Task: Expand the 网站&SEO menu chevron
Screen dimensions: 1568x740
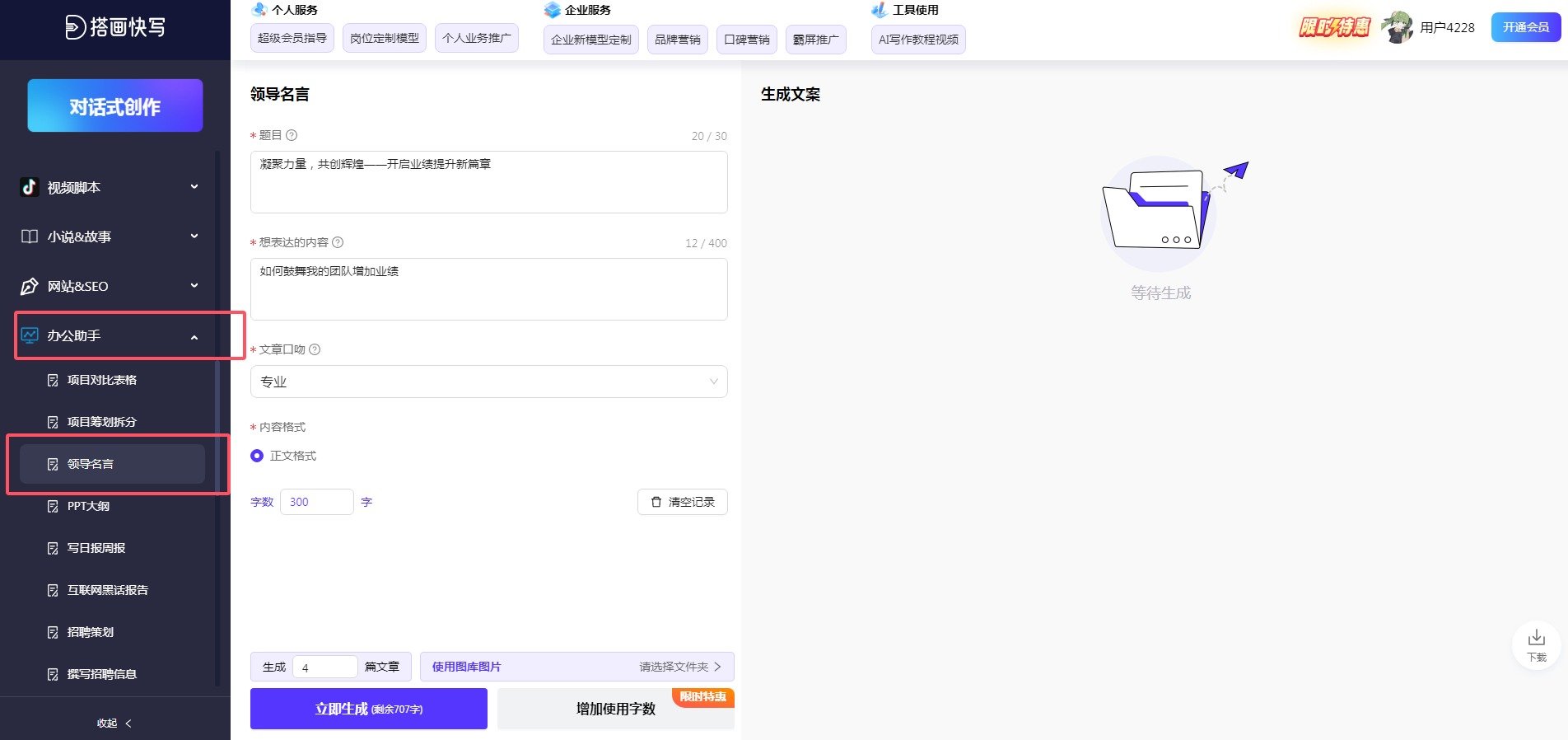Action: tap(194, 286)
